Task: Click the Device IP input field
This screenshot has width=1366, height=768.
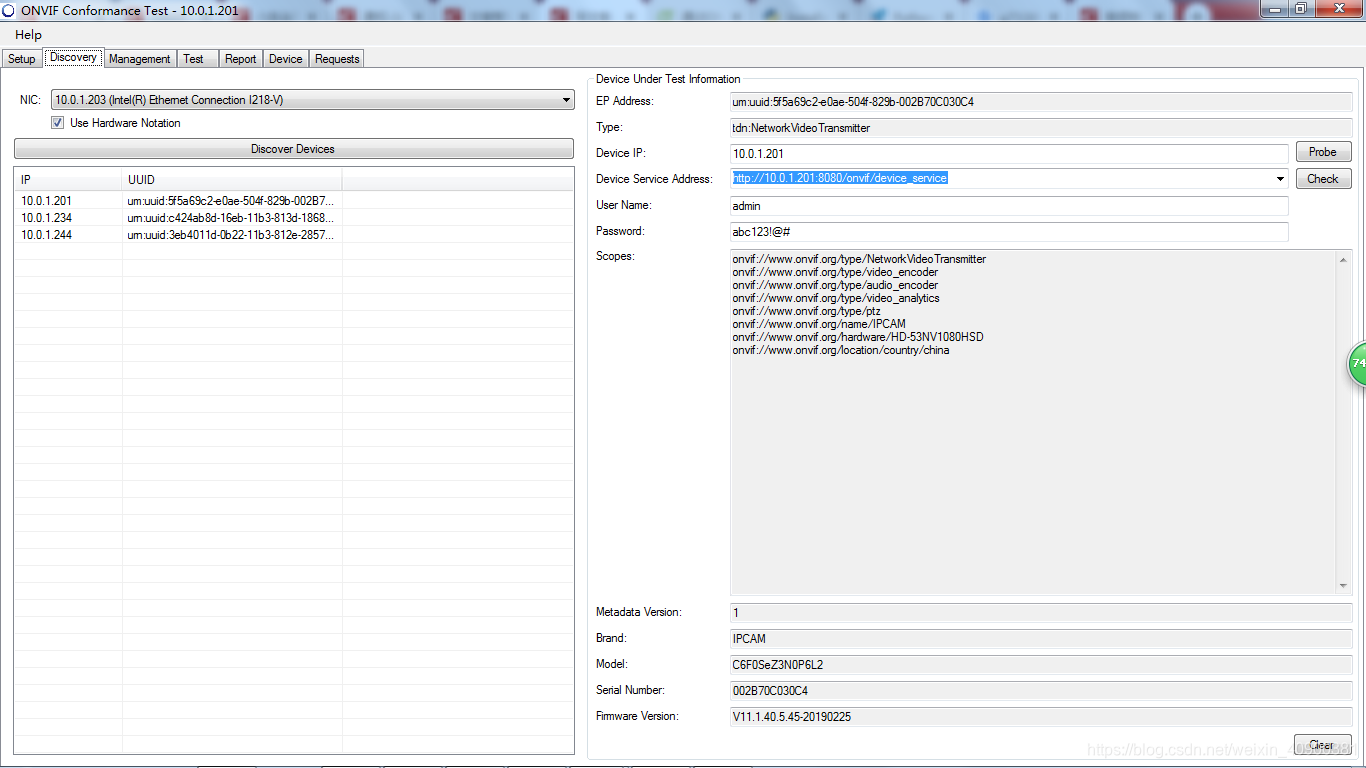Action: [1009, 153]
